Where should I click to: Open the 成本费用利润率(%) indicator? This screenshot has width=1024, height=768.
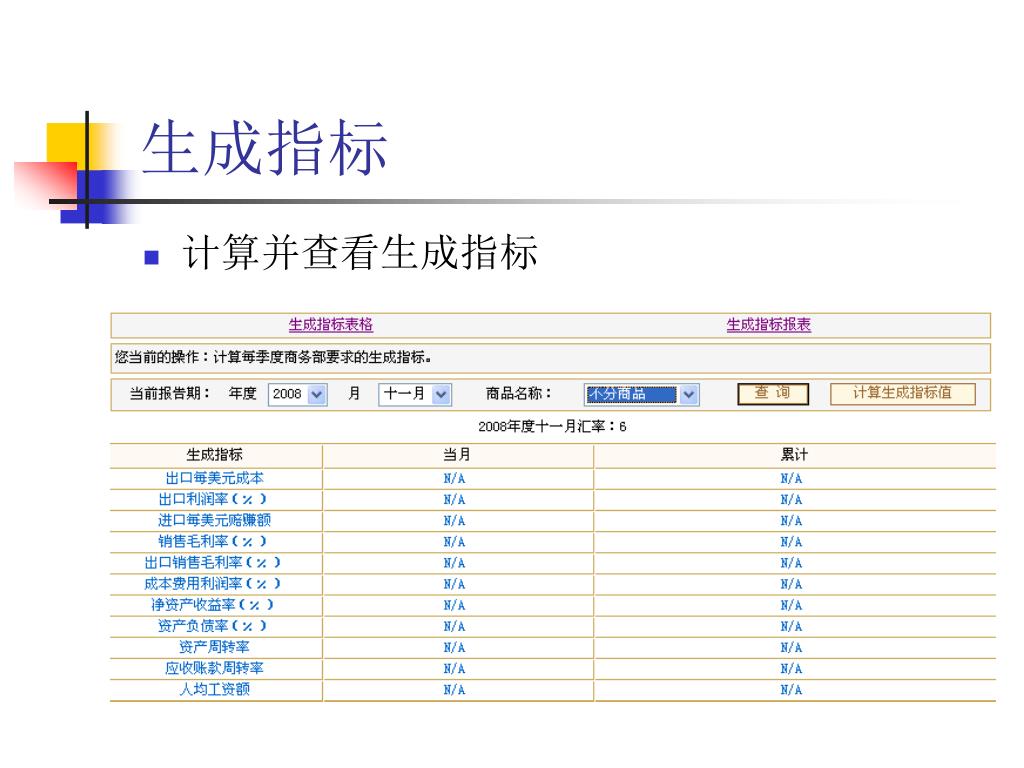tap(213, 584)
